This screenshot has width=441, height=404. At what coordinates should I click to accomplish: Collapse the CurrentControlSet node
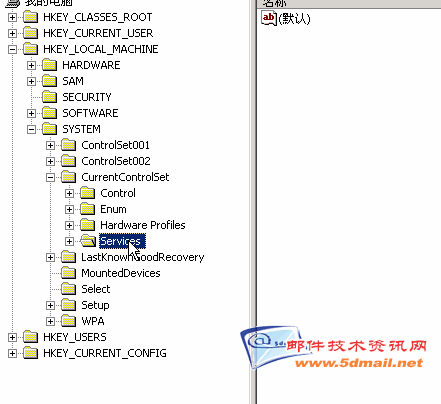point(50,177)
